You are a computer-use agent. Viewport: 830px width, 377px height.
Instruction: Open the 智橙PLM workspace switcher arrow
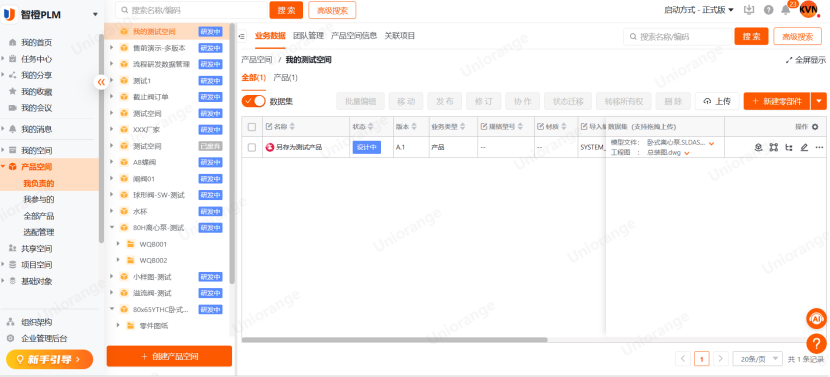tap(95, 15)
